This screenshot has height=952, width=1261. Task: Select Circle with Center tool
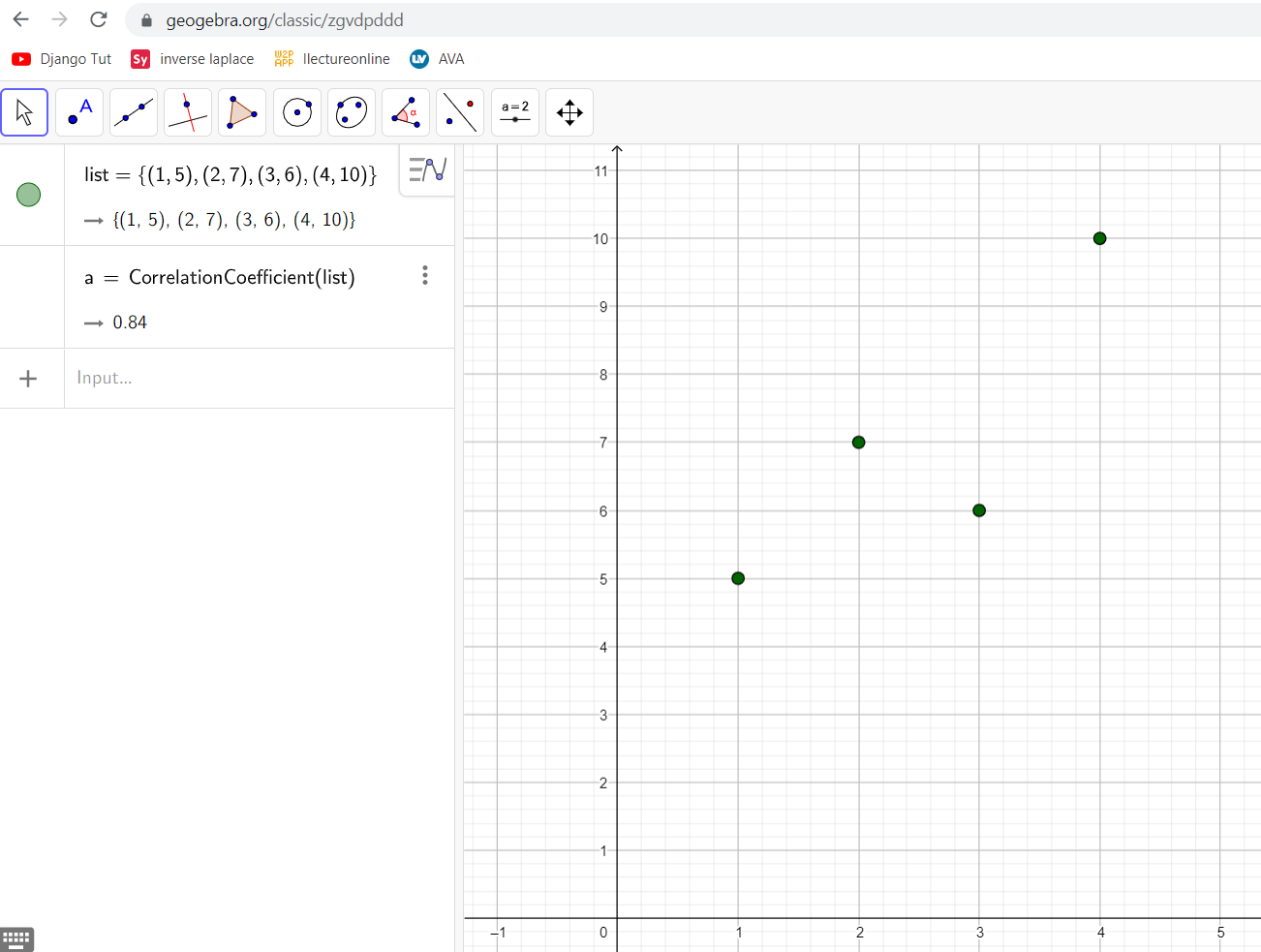[x=297, y=112]
